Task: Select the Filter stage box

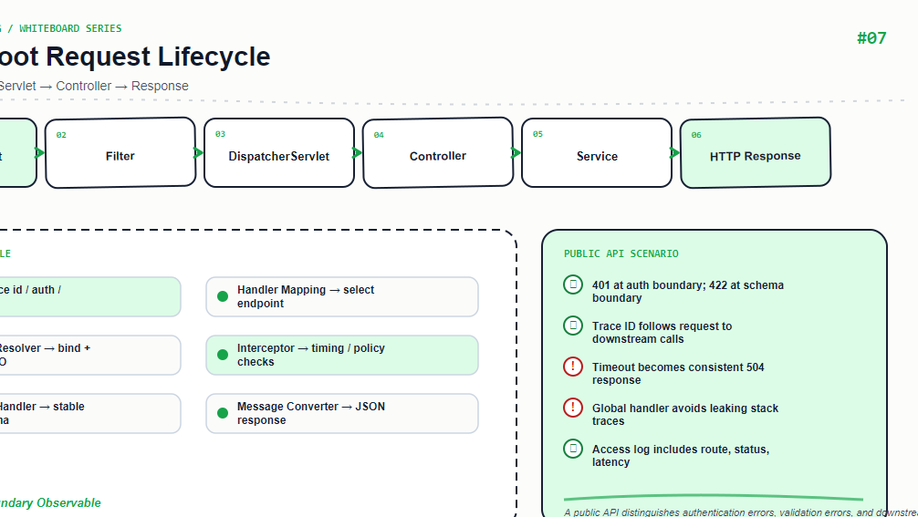Action: click(120, 153)
